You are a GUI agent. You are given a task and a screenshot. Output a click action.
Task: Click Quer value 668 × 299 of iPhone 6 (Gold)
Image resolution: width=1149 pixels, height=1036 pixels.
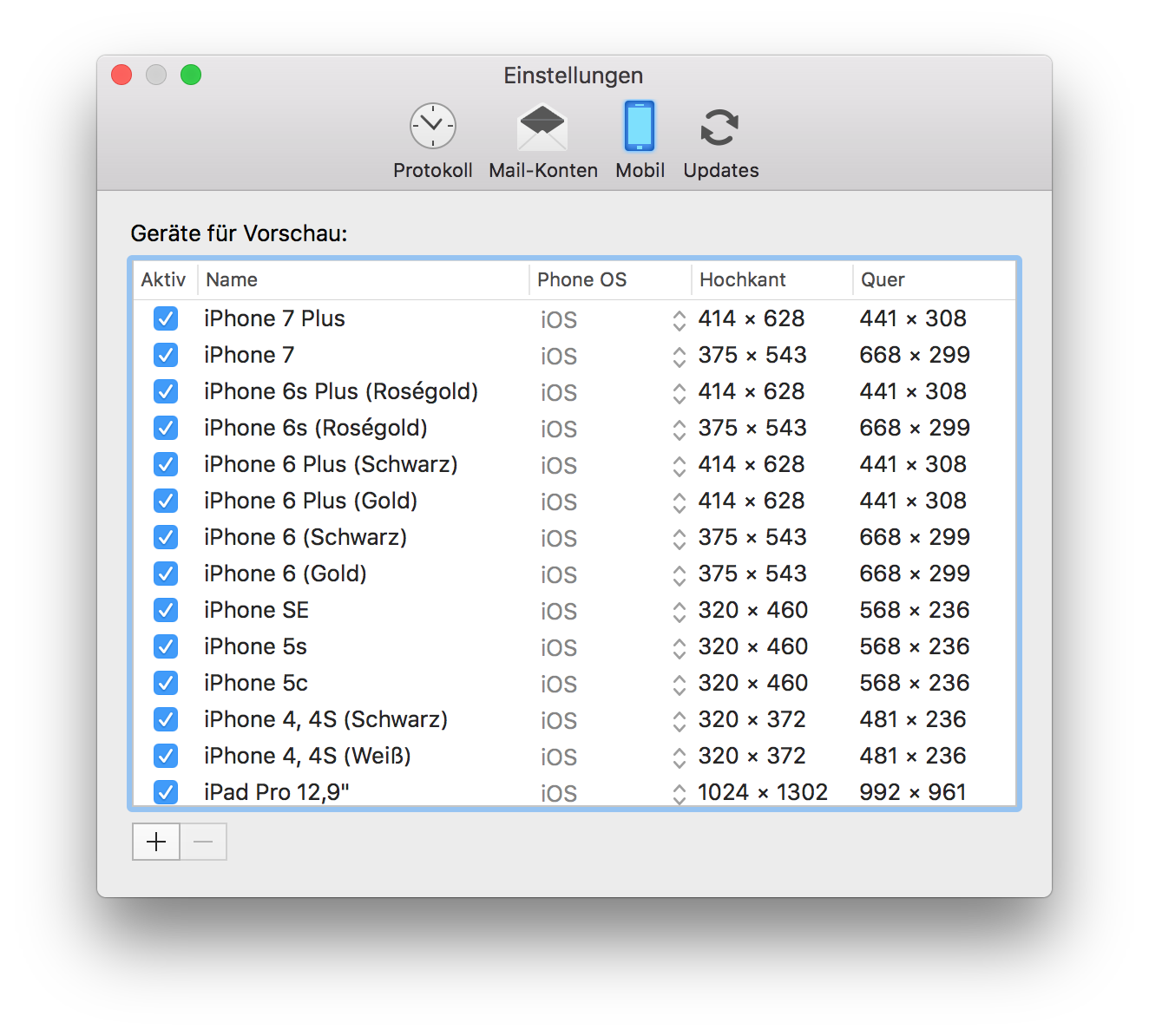tap(915, 574)
